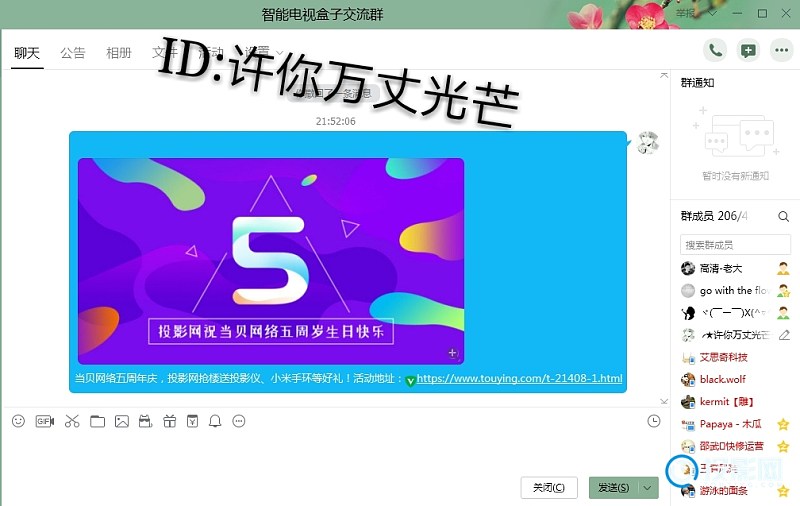
Task: Switch to the 公告 tab
Action: click(72, 53)
